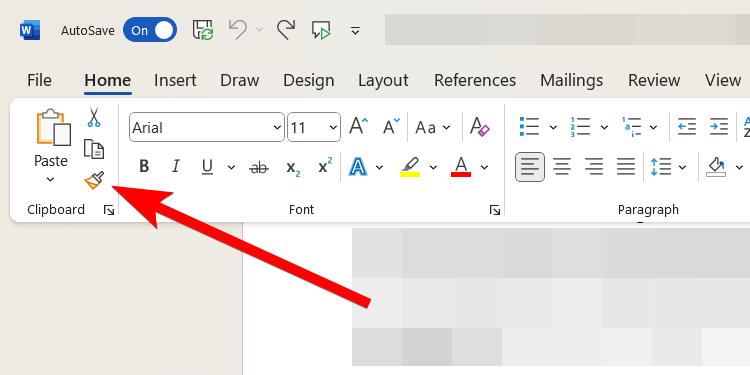Open the File tab
Image resolution: width=750 pixels, height=375 pixels.
pos(39,80)
